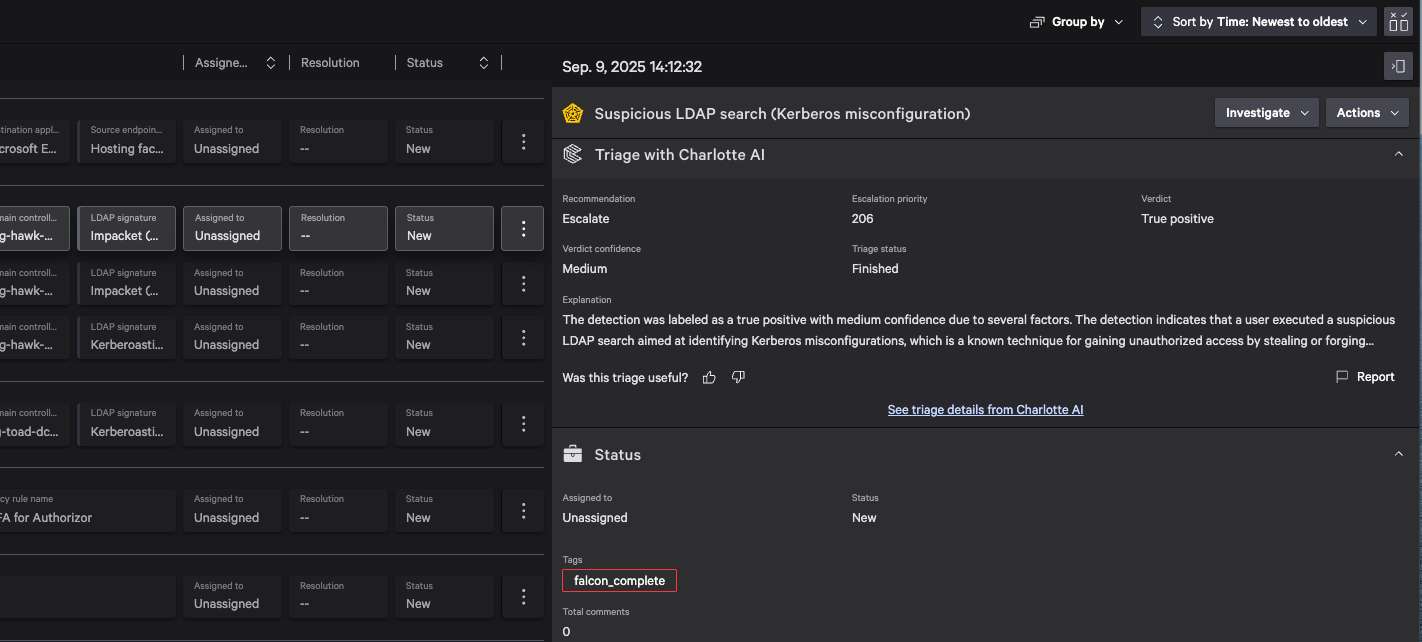Screen dimensions: 1422x642
Task: Open the Investigate dropdown
Action: pyautogui.click(x=1267, y=113)
